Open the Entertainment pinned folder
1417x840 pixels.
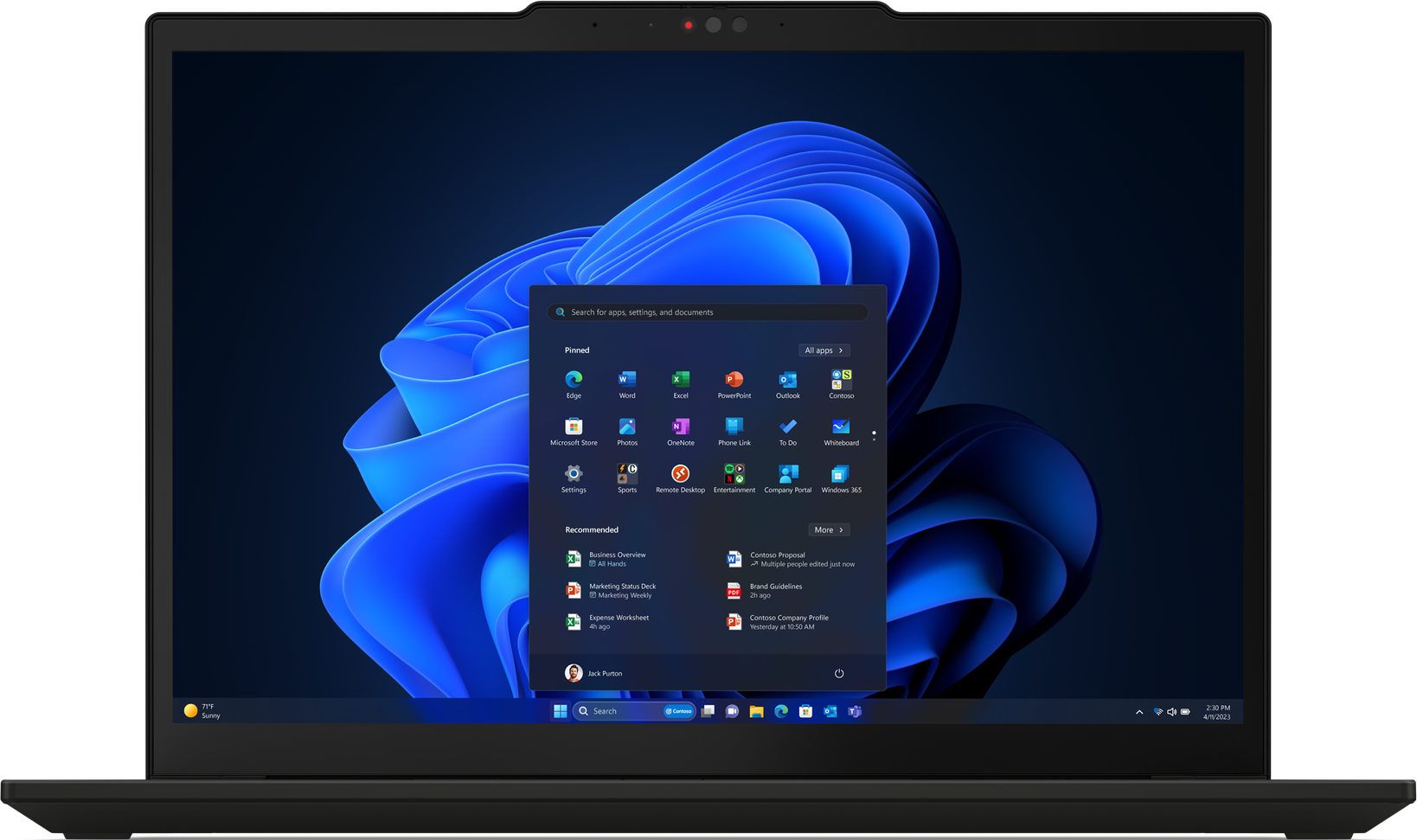click(734, 478)
